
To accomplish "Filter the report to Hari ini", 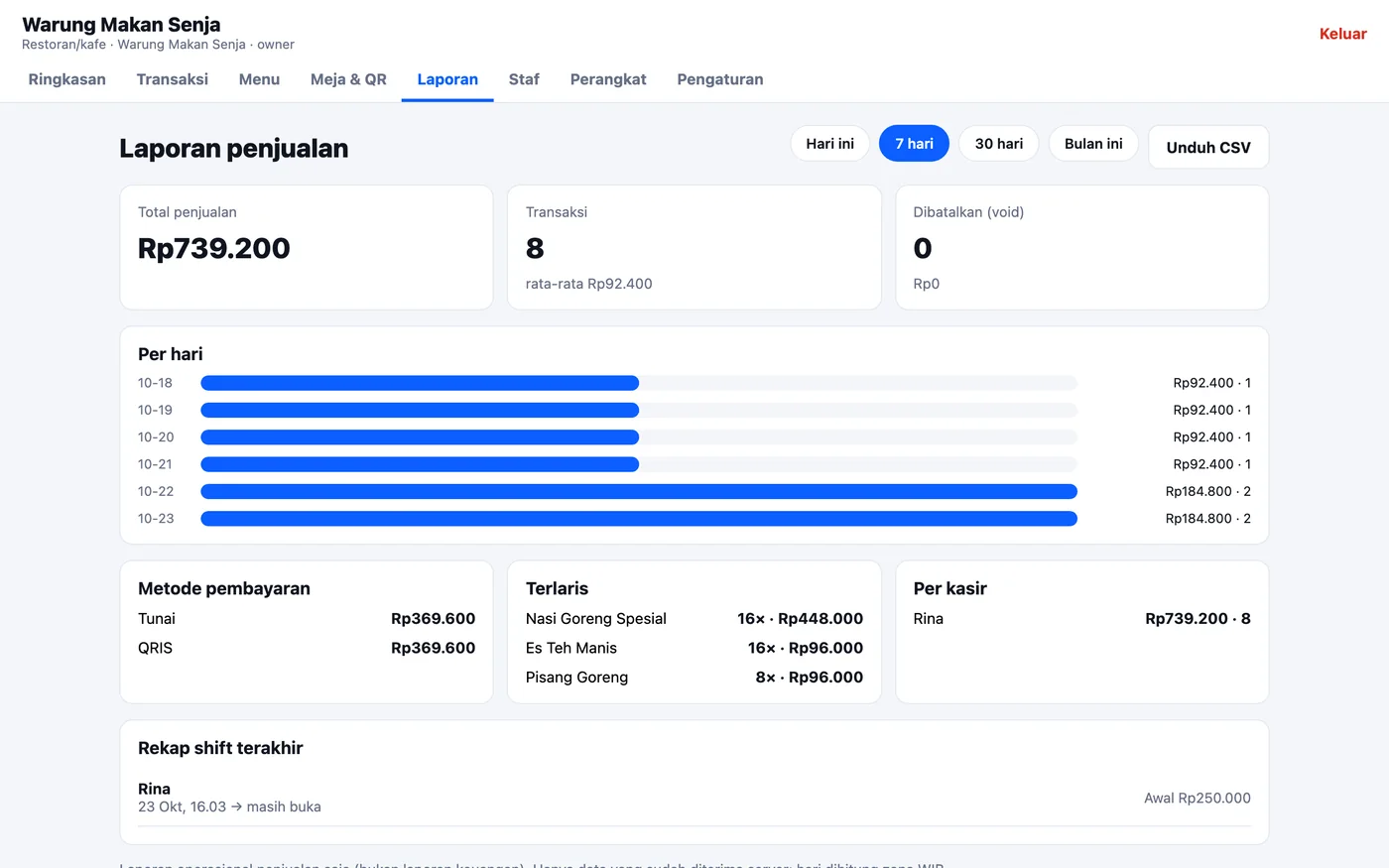I will [829, 144].
